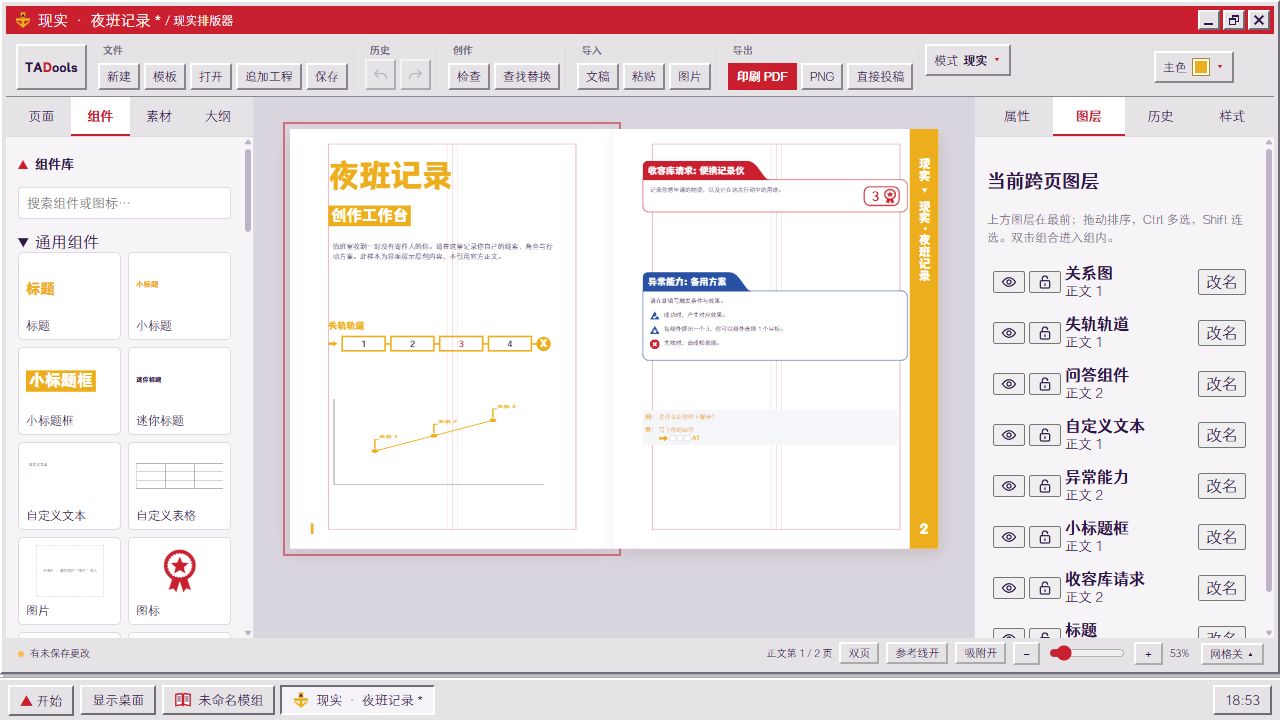Click the 直接投稿 button
The width and height of the screenshot is (1280, 720).
pos(880,76)
